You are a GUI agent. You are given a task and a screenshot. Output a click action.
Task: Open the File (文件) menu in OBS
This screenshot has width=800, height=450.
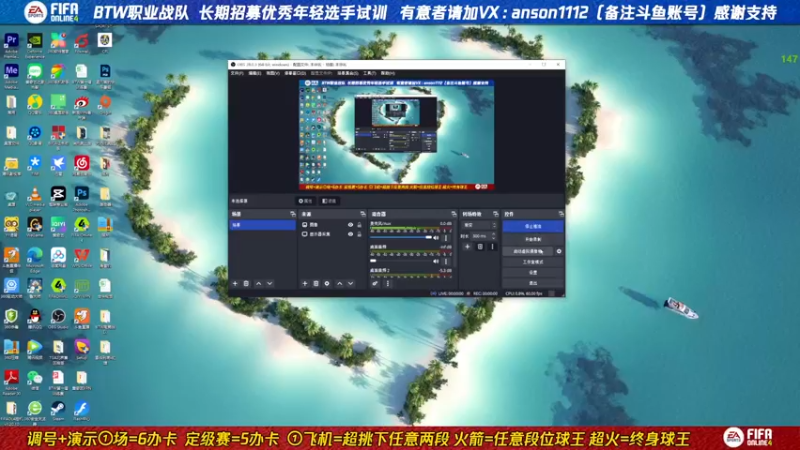point(236,73)
